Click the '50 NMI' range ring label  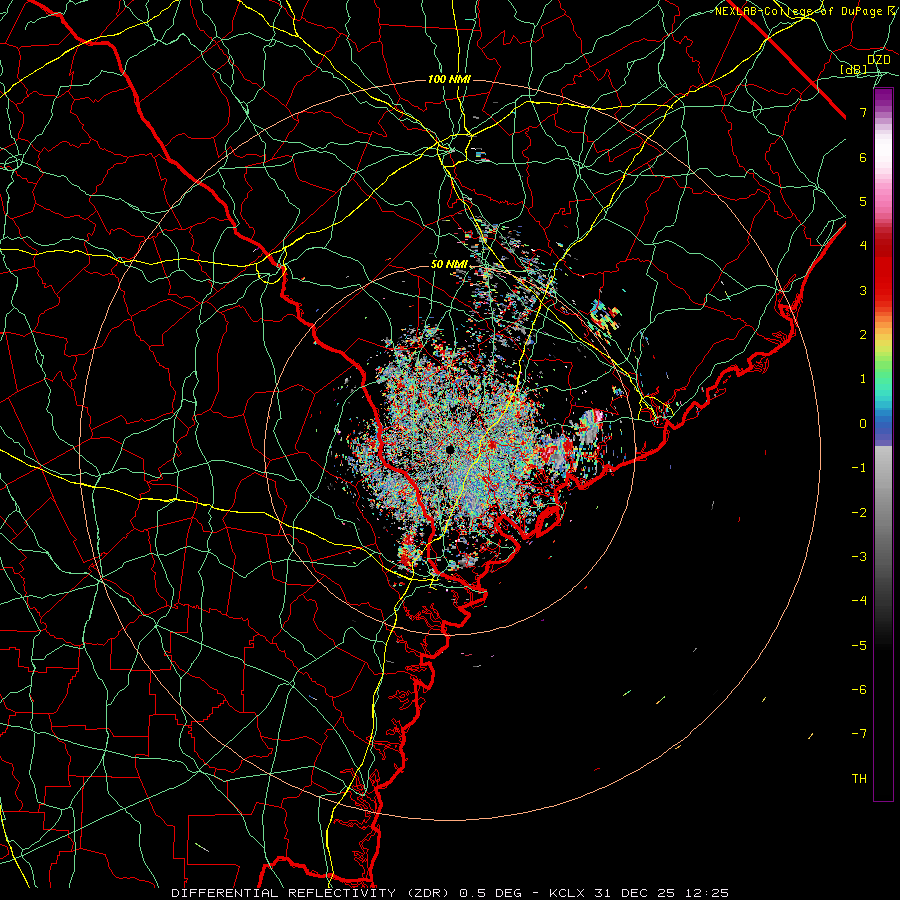point(449,265)
